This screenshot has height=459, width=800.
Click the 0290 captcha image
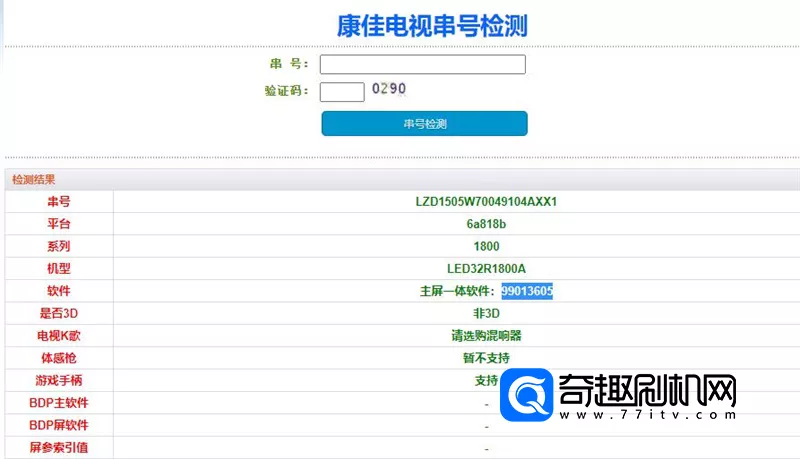point(389,89)
